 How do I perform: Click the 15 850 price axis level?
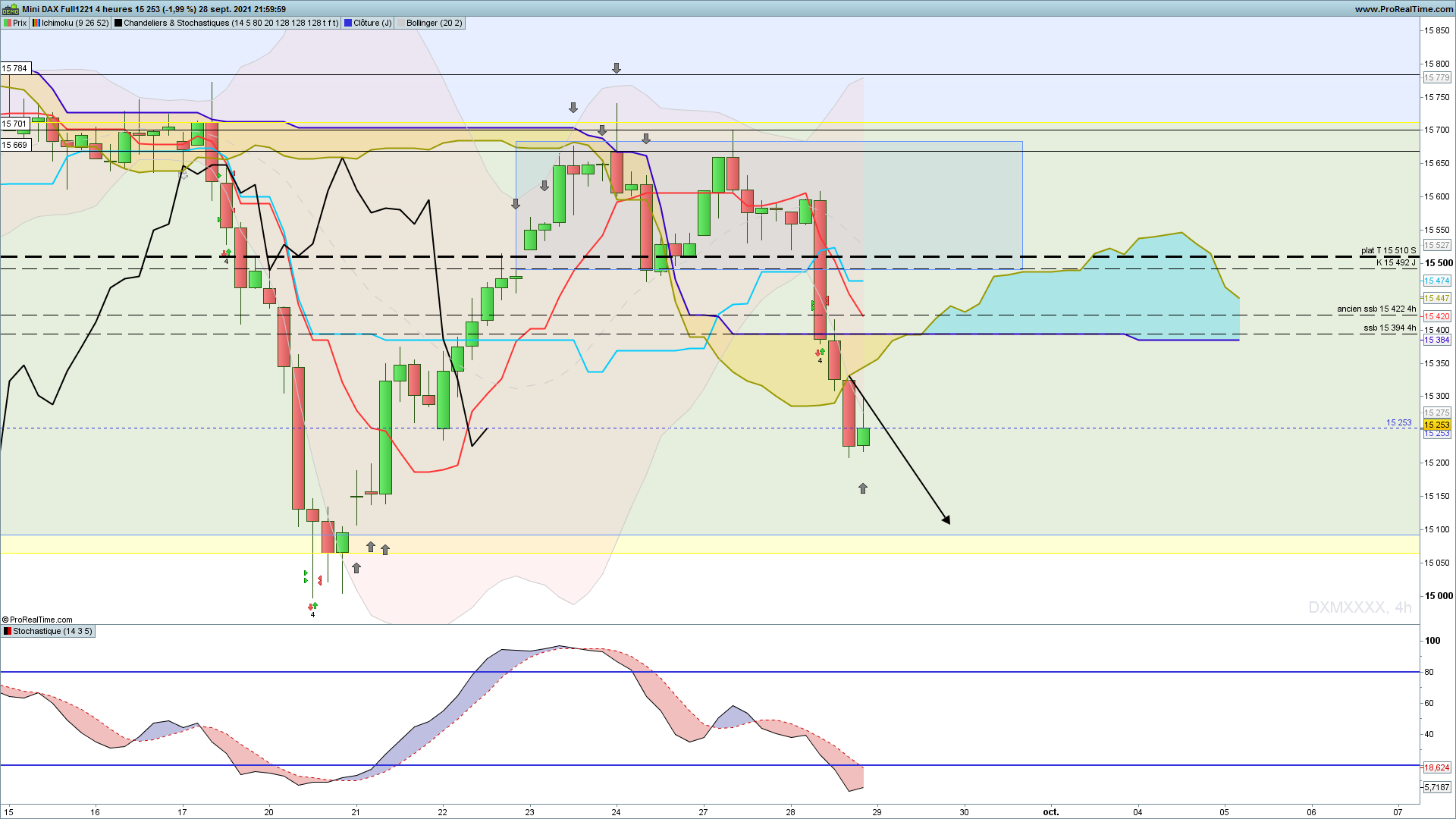(1437, 31)
